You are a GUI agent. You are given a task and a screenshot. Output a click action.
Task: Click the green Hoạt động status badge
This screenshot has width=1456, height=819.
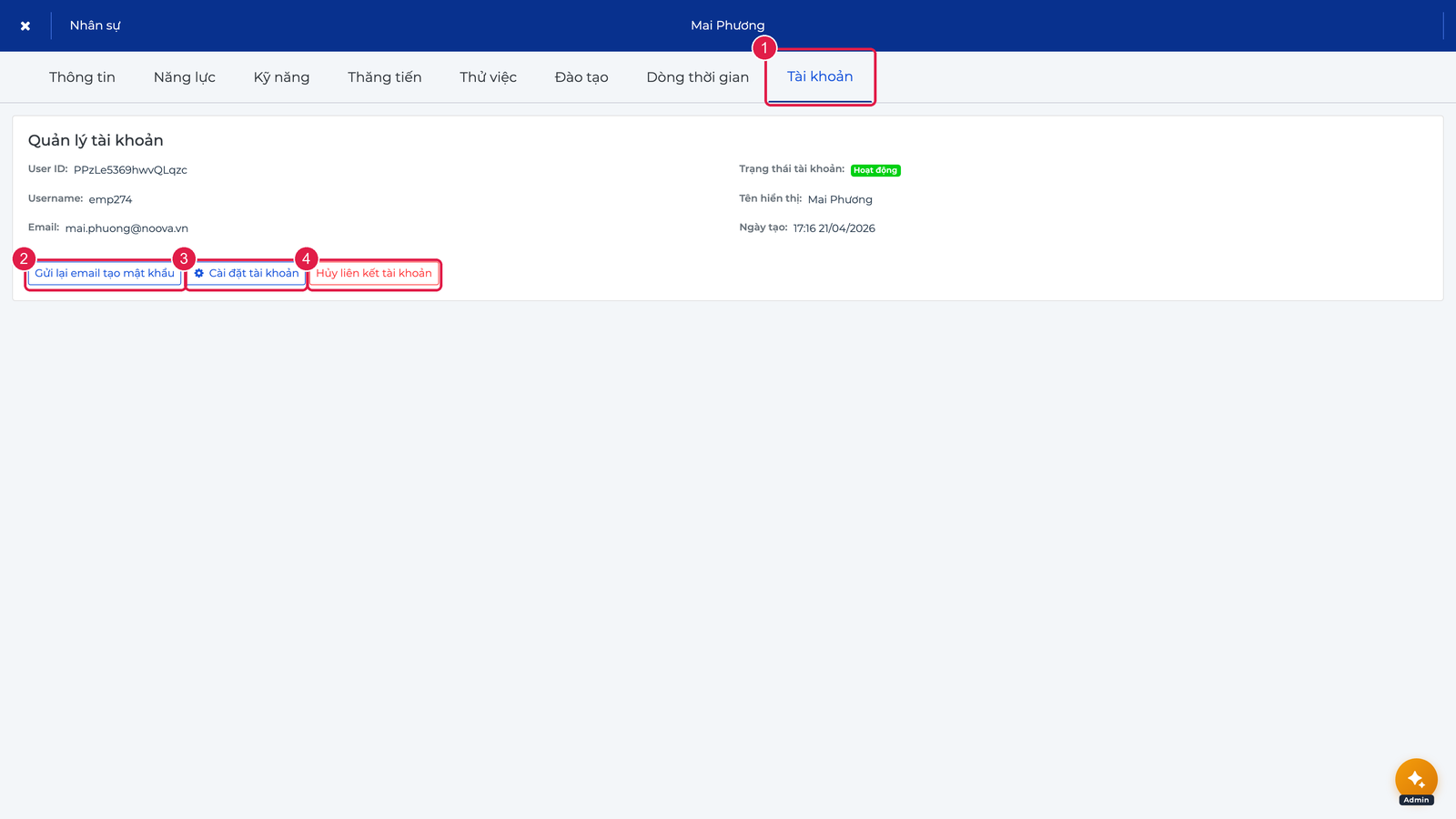point(875,170)
